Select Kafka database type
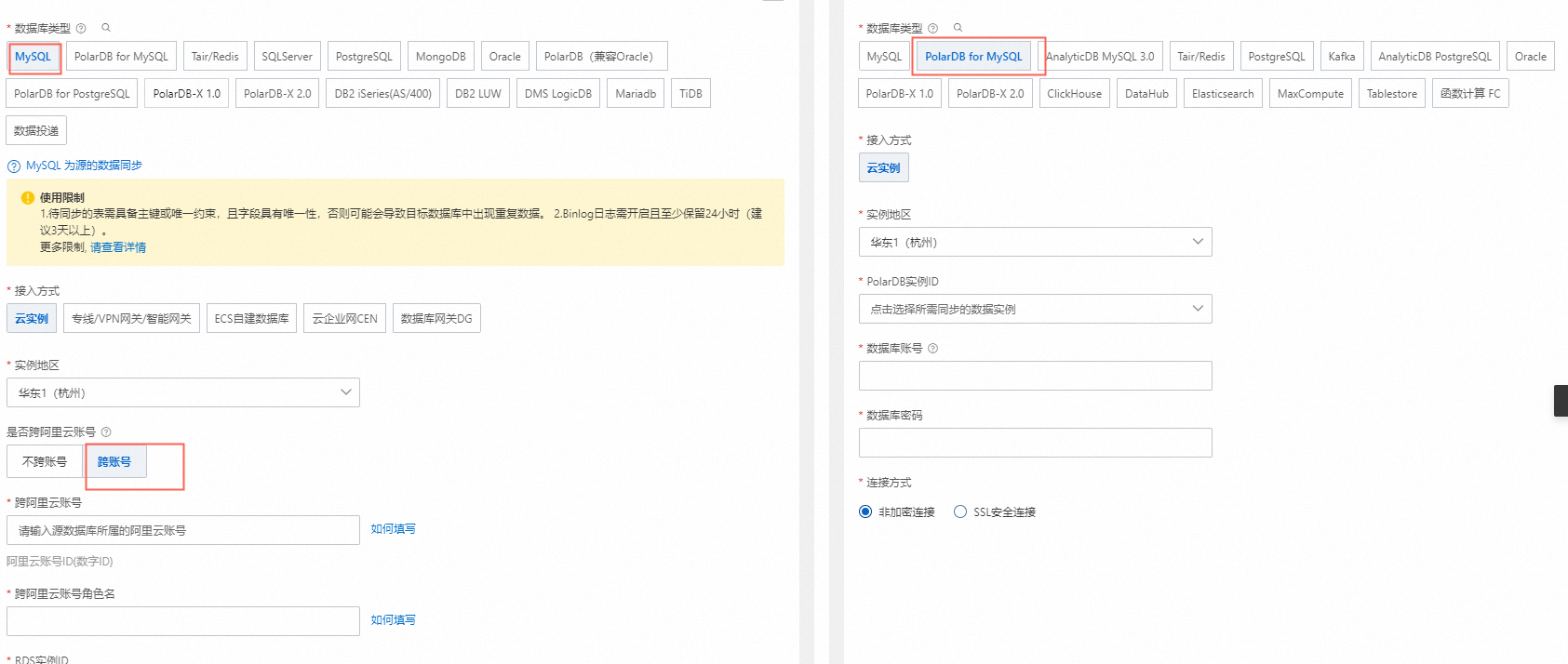The height and width of the screenshot is (664, 1568). [1342, 57]
